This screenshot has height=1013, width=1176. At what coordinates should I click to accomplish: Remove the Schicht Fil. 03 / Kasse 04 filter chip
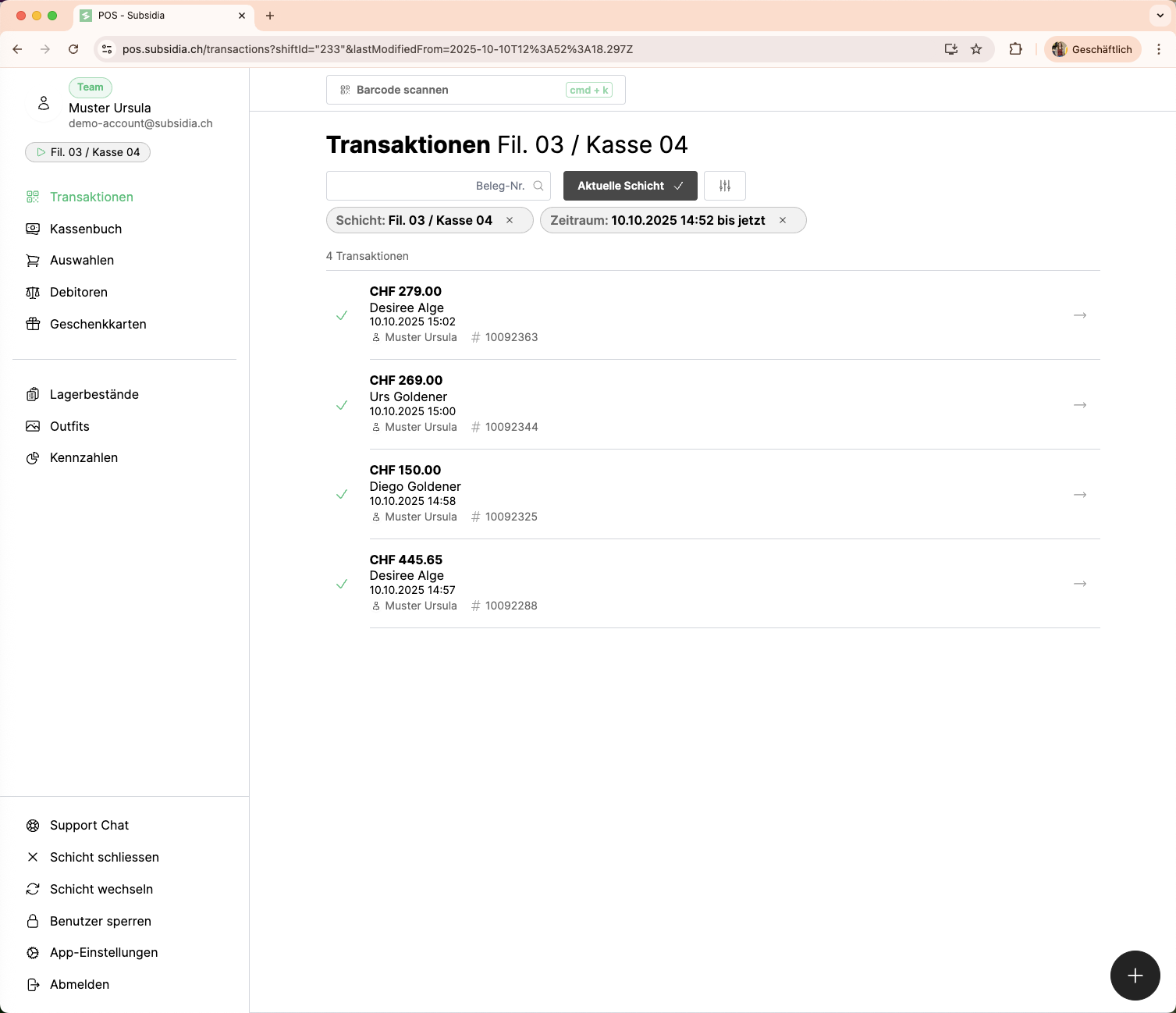click(x=510, y=220)
